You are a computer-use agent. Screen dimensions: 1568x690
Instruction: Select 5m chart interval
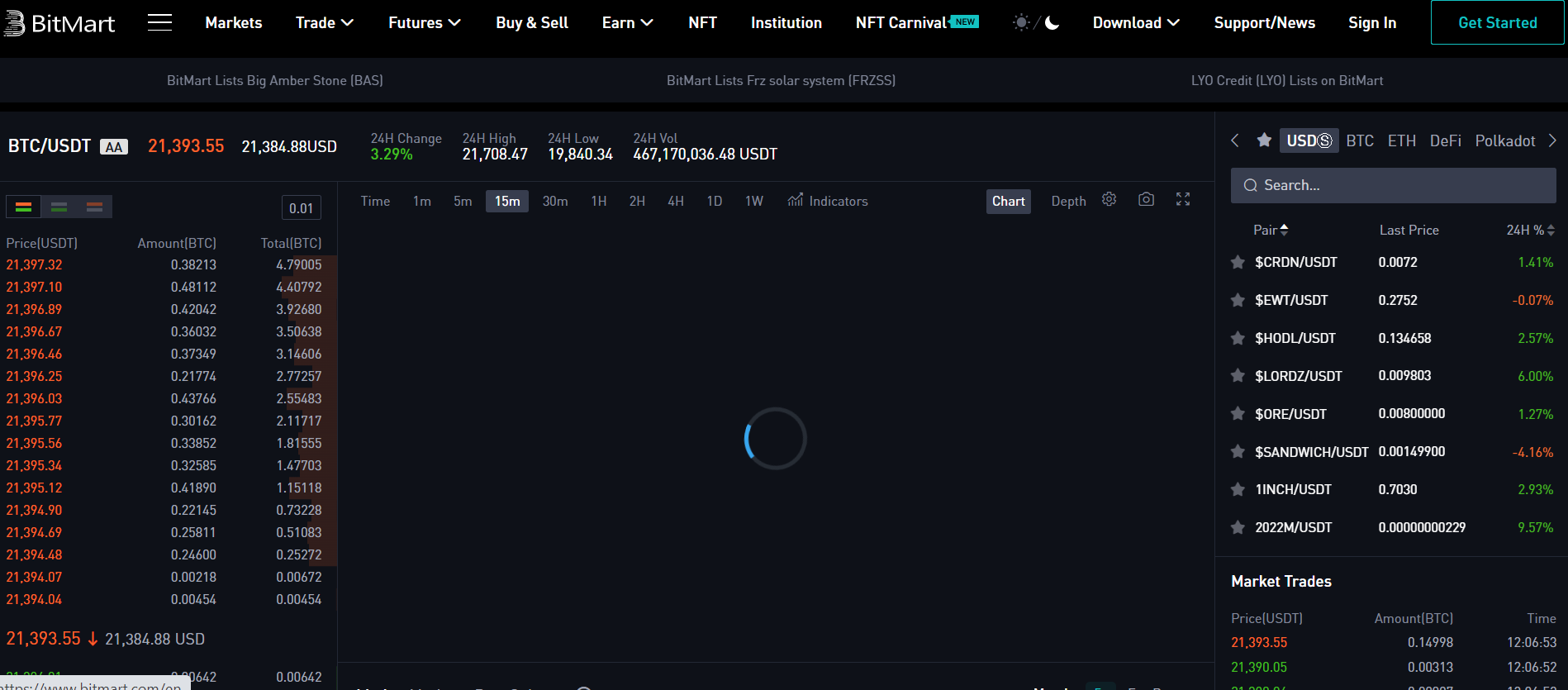[x=463, y=201]
